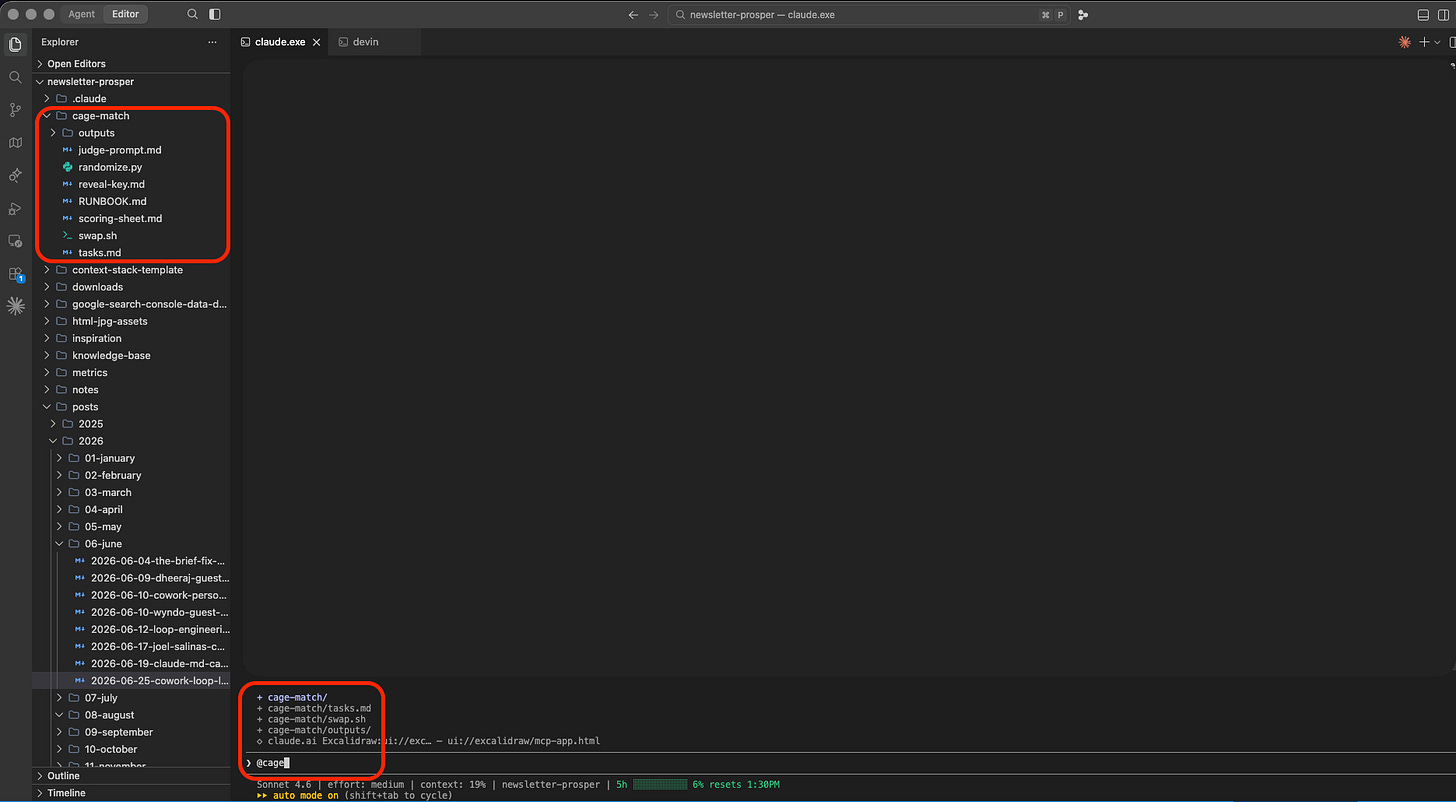Open the Explorer more actions ellipsis

coord(211,42)
